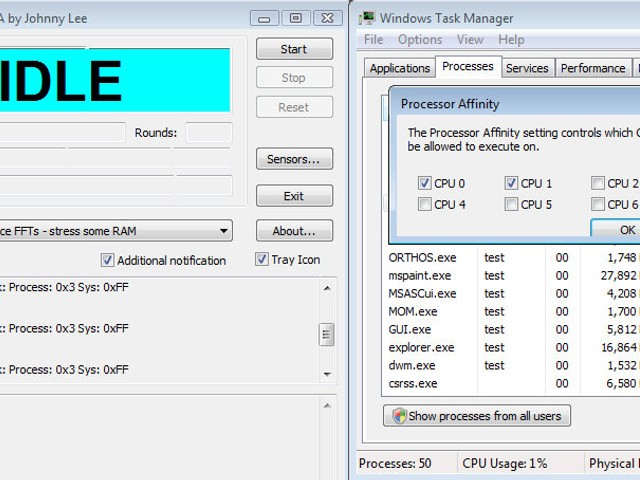
Task: Click upper log scroll up arrow
Action: click(x=327, y=288)
